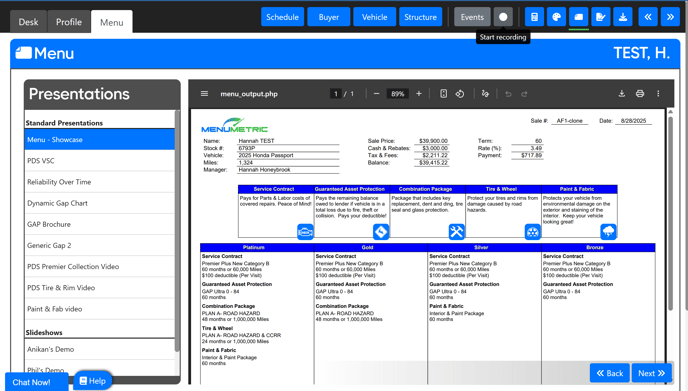This screenshot has width=688, height=391.
Task: Click the Back button
Action: 609,373
